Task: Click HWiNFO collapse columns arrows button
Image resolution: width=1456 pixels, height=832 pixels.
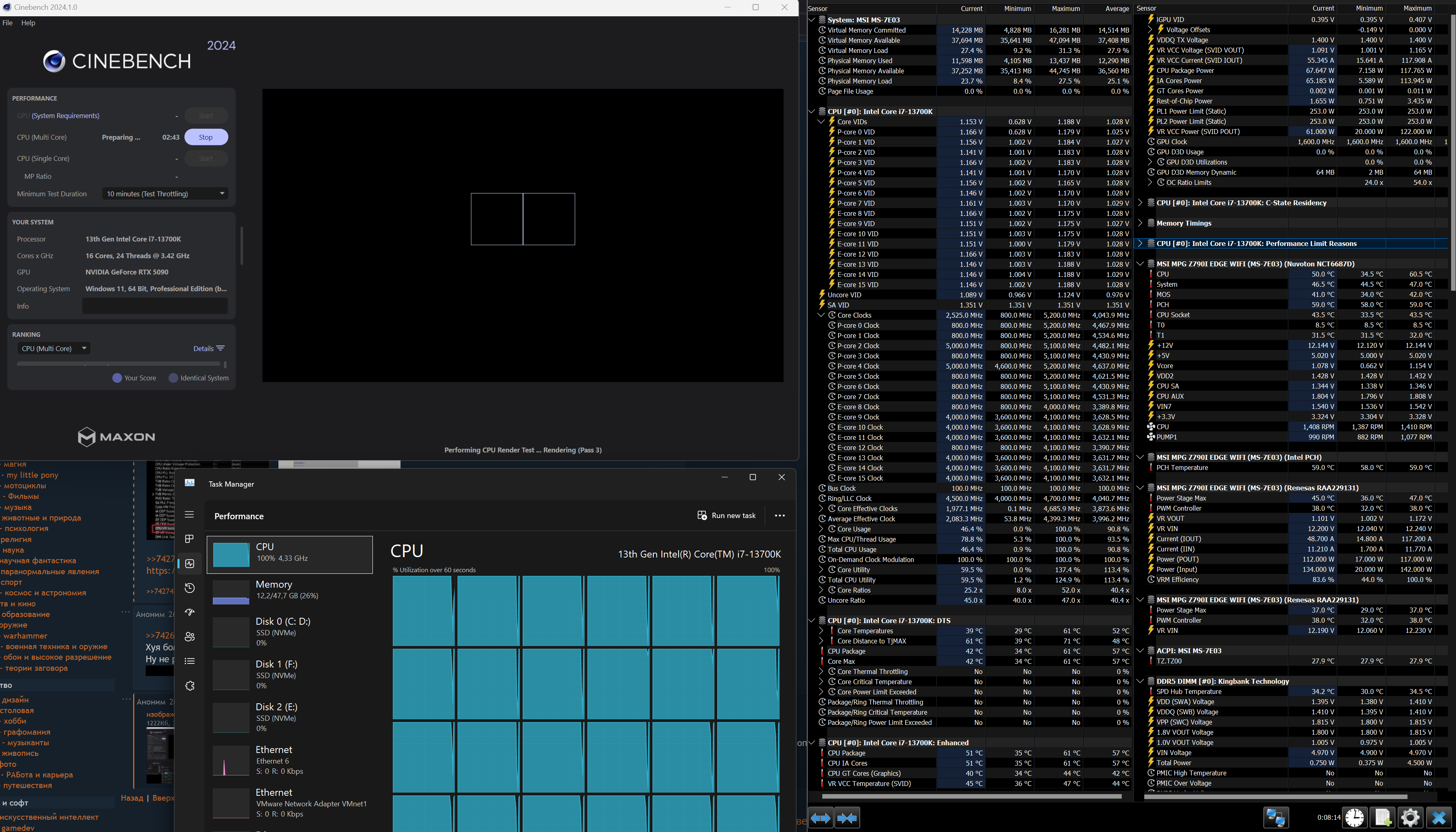Action: click(847, 818)
